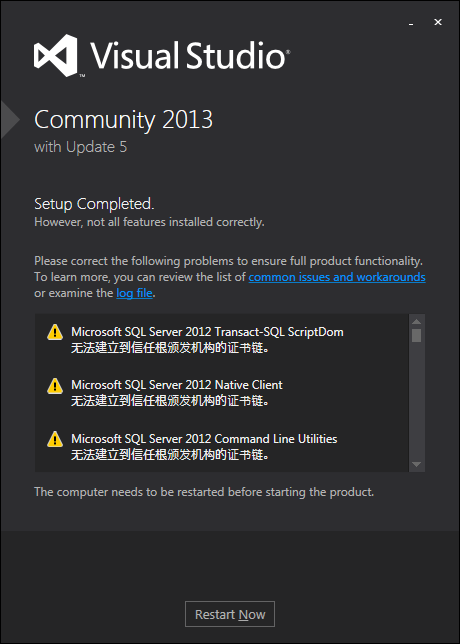Click the Setup Completed heading

coord(94,204)
